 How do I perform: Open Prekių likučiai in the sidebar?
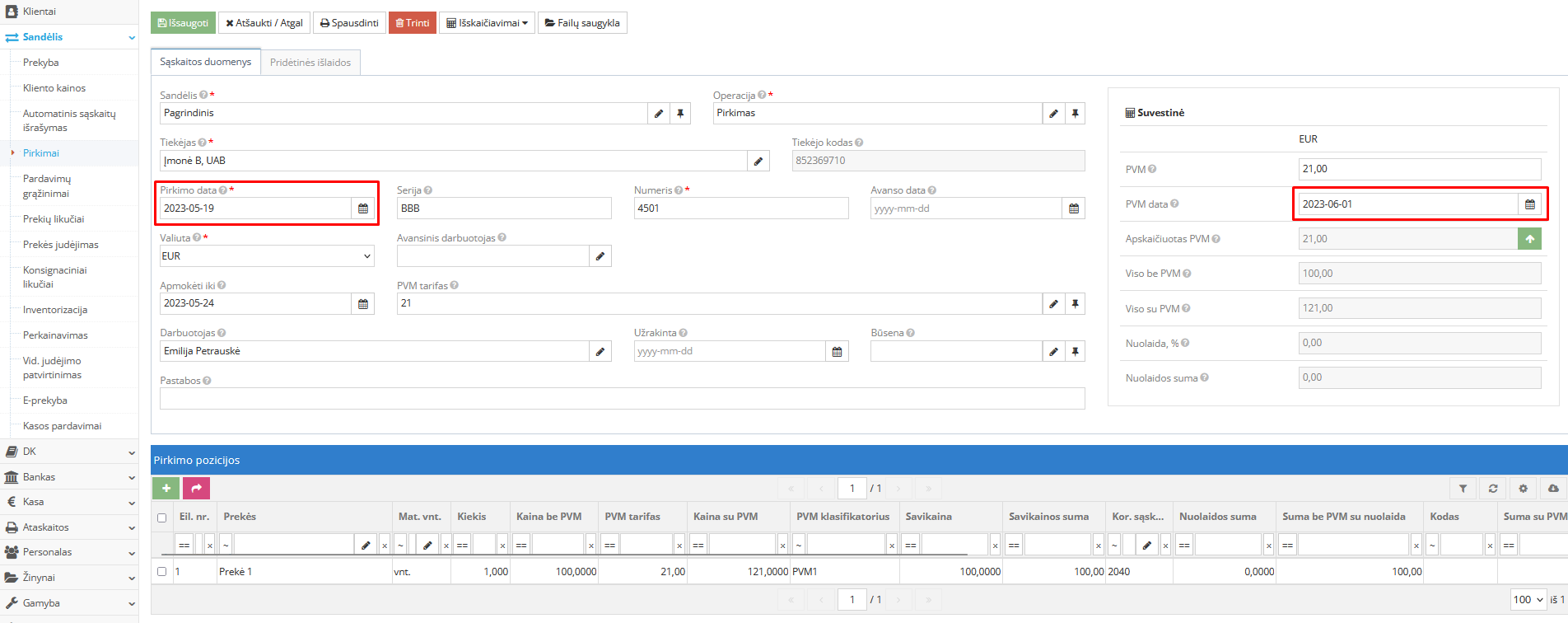[54, 219]
